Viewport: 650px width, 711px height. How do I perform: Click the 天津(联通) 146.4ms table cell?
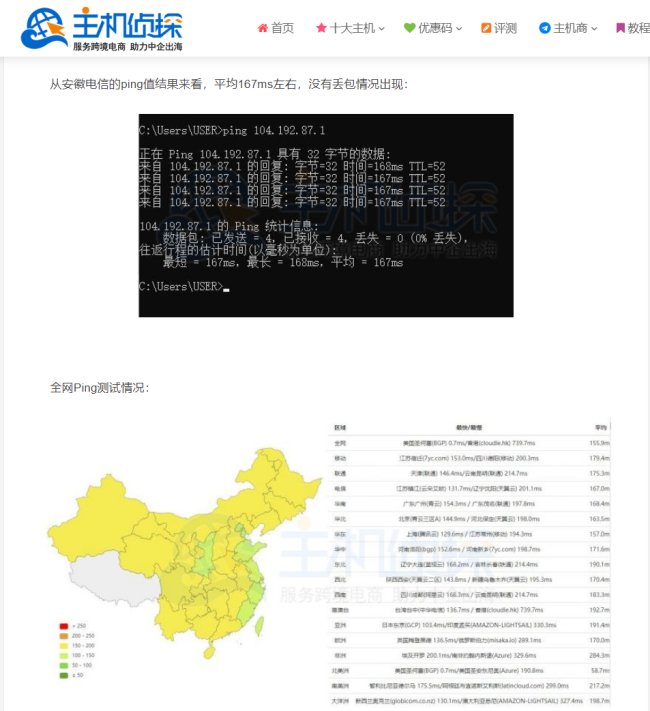469,473
